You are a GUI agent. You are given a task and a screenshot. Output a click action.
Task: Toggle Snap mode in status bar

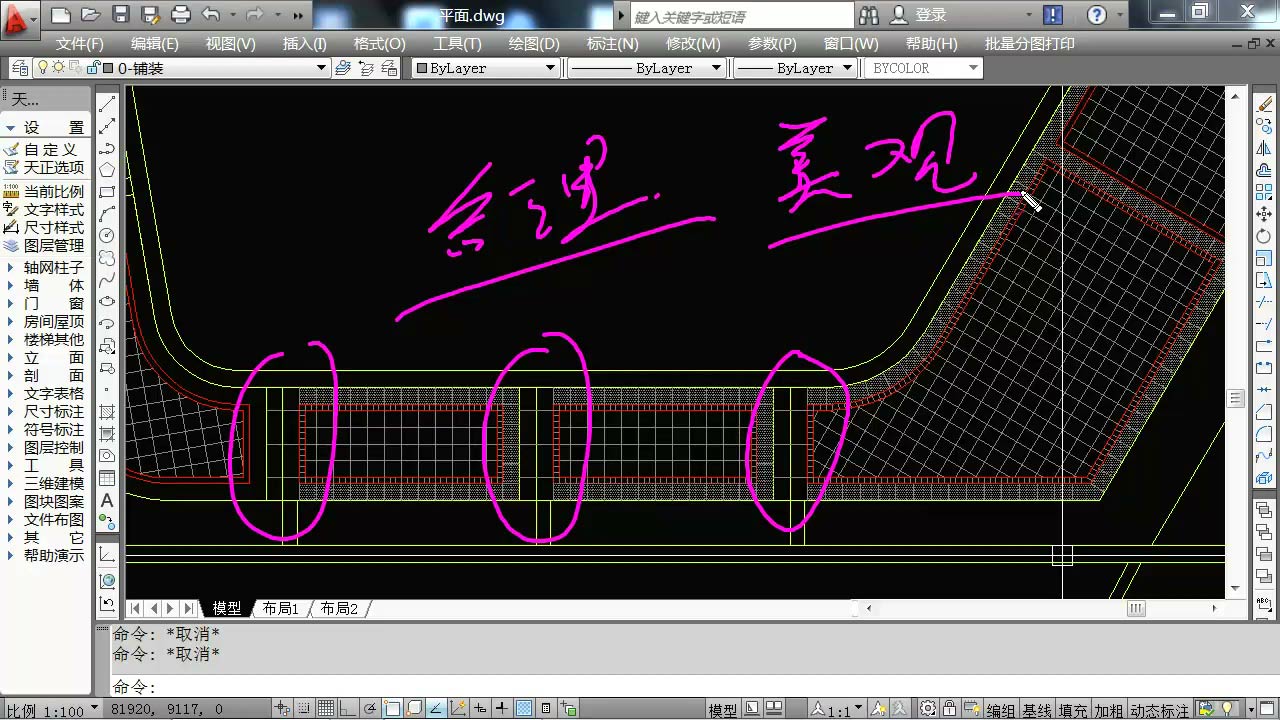click(302, 709)
